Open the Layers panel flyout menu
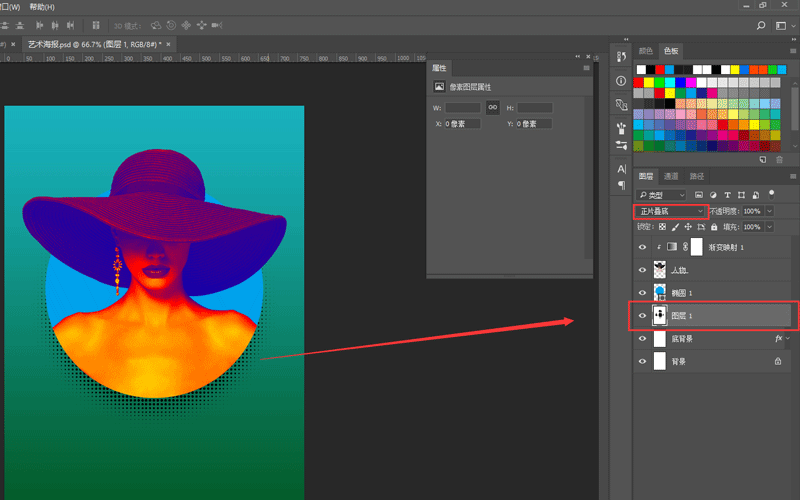 793,177
